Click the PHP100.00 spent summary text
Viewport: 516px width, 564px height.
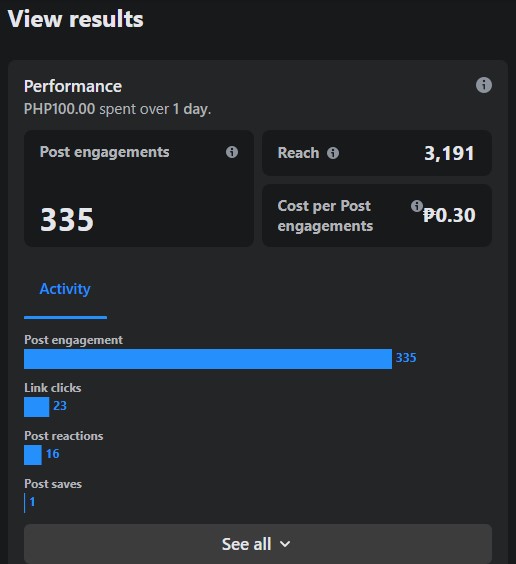coord(117,109)
